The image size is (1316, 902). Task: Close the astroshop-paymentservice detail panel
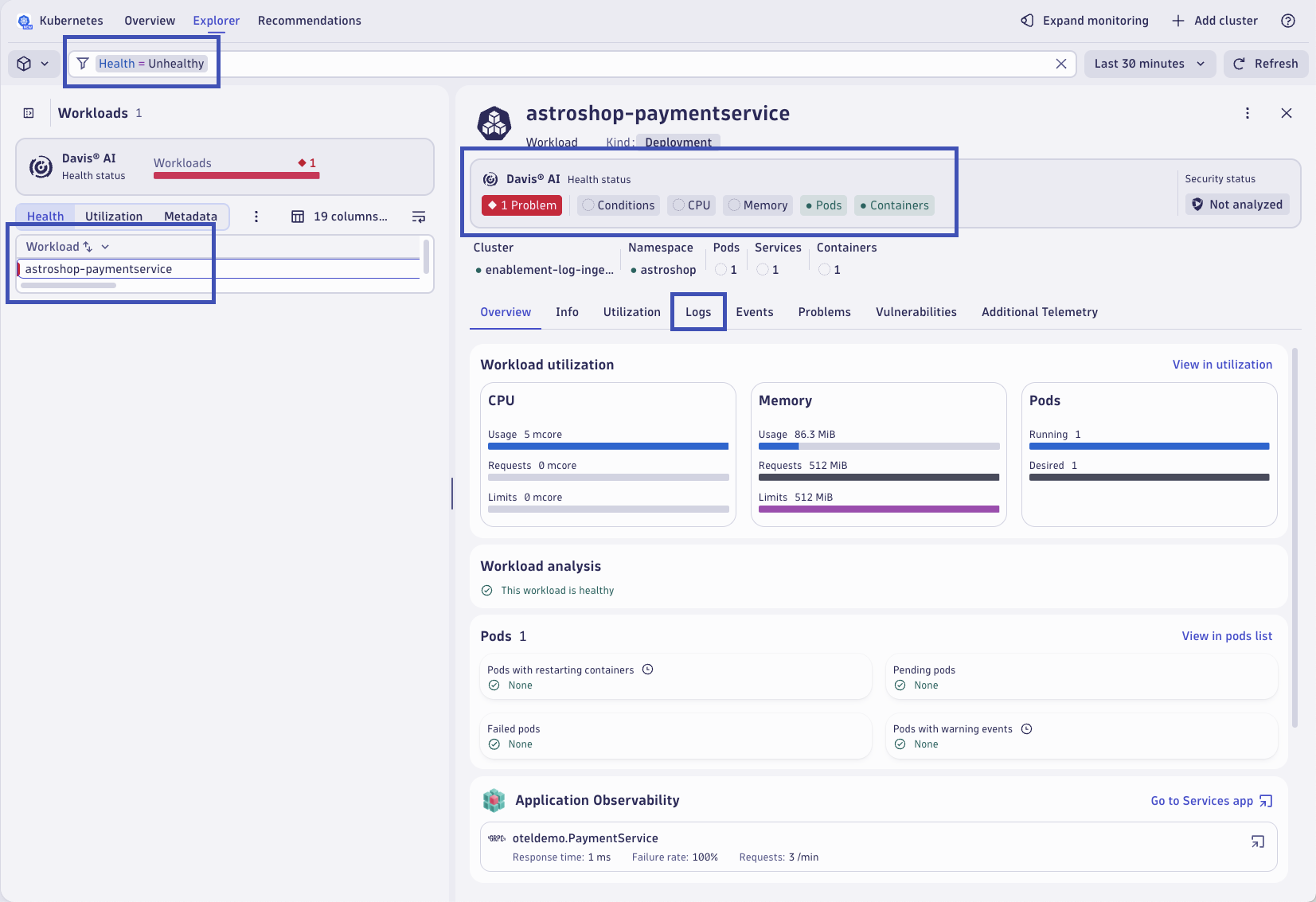pyautogui.click(x=1286, y=113)
